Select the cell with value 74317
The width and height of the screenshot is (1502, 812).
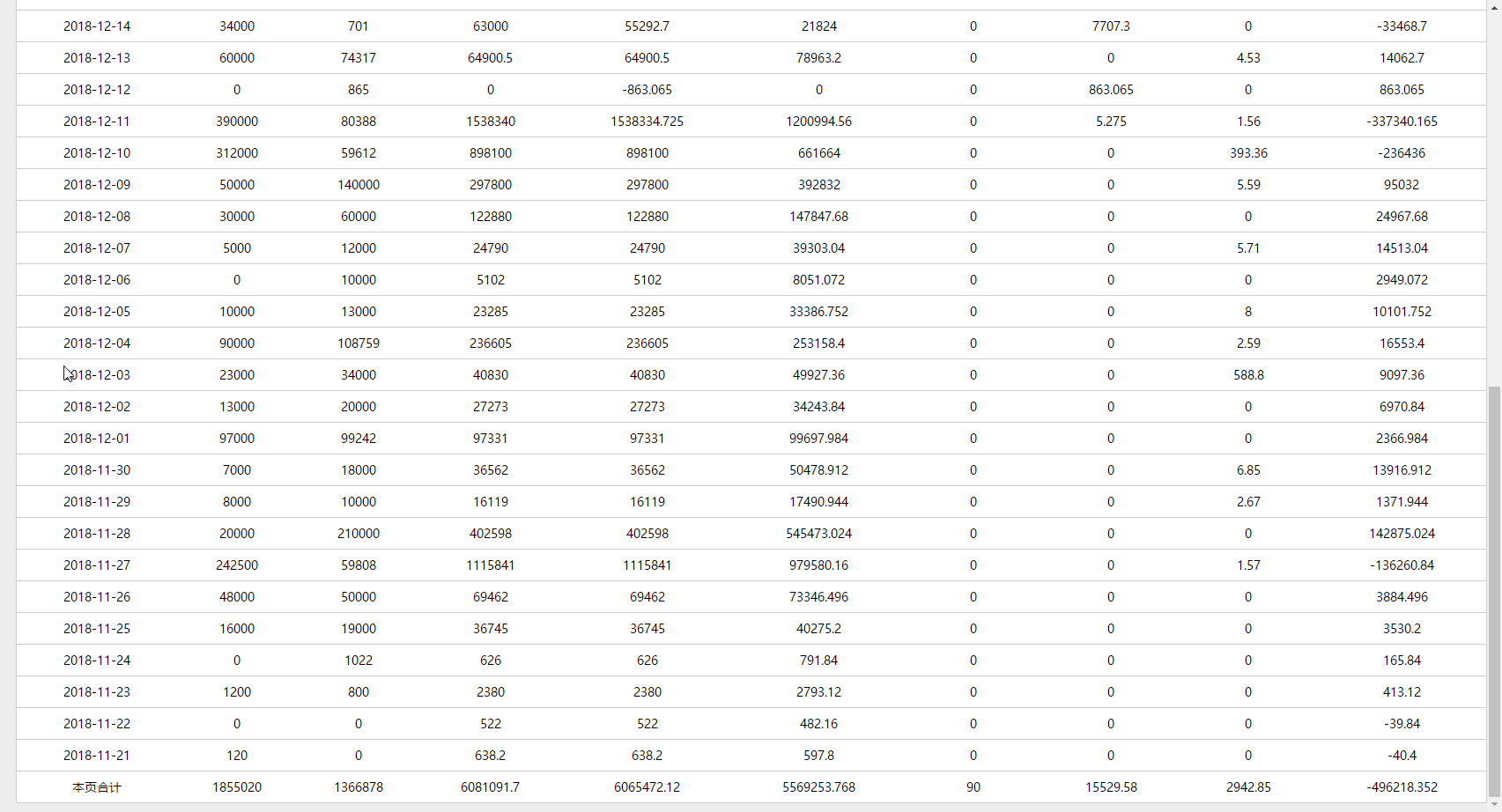click(359, 58)
